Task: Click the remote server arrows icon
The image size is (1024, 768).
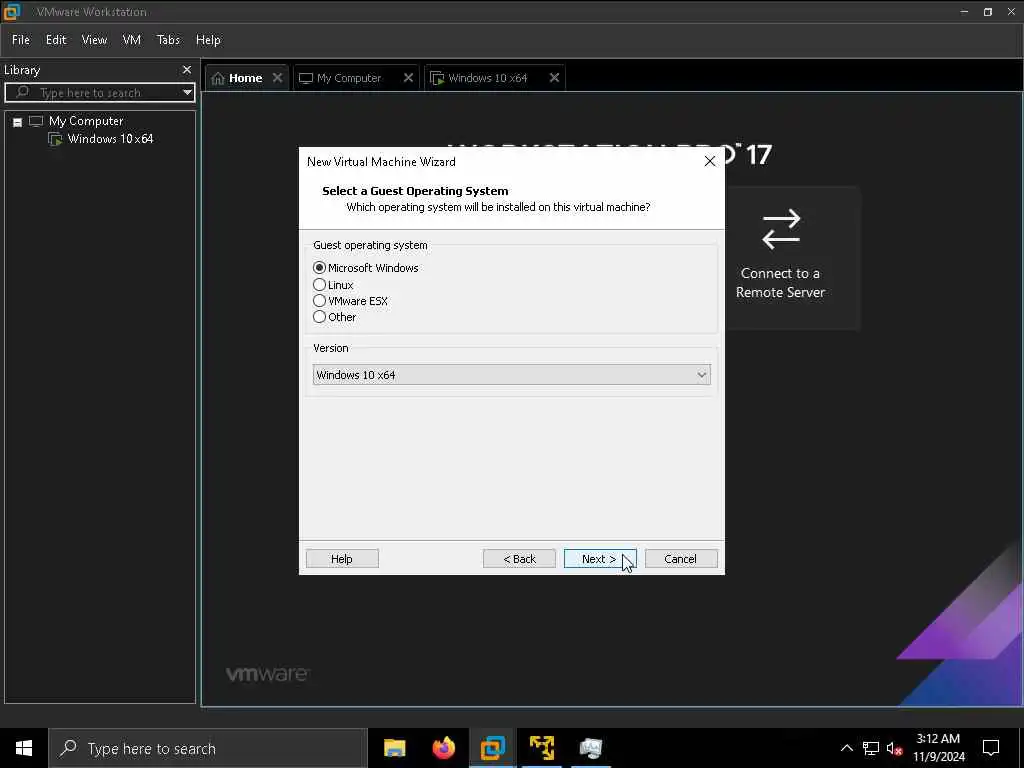Action: pos(781,229)
